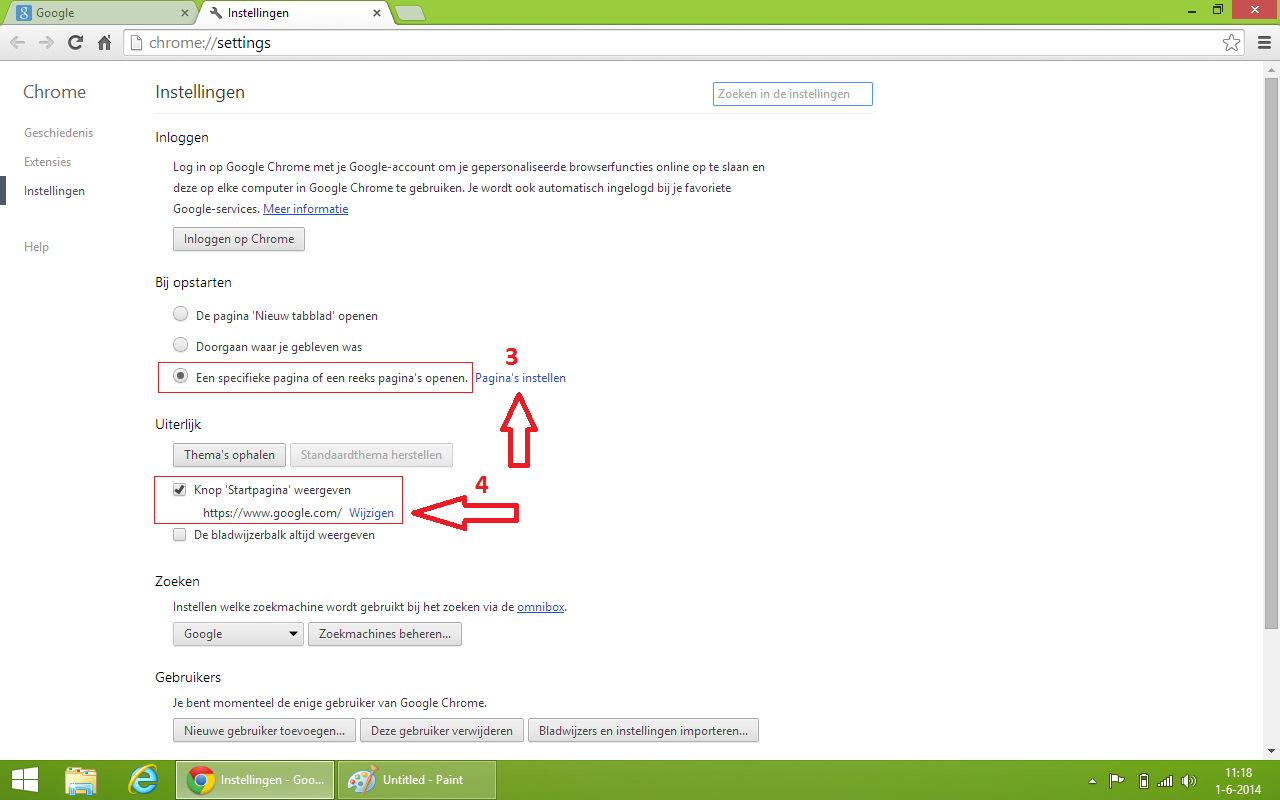Viewport: 1280px width, 800px height.
Task: Select 'Doorgaan waar je gebleven was' option
Action: tap(180, 346)
